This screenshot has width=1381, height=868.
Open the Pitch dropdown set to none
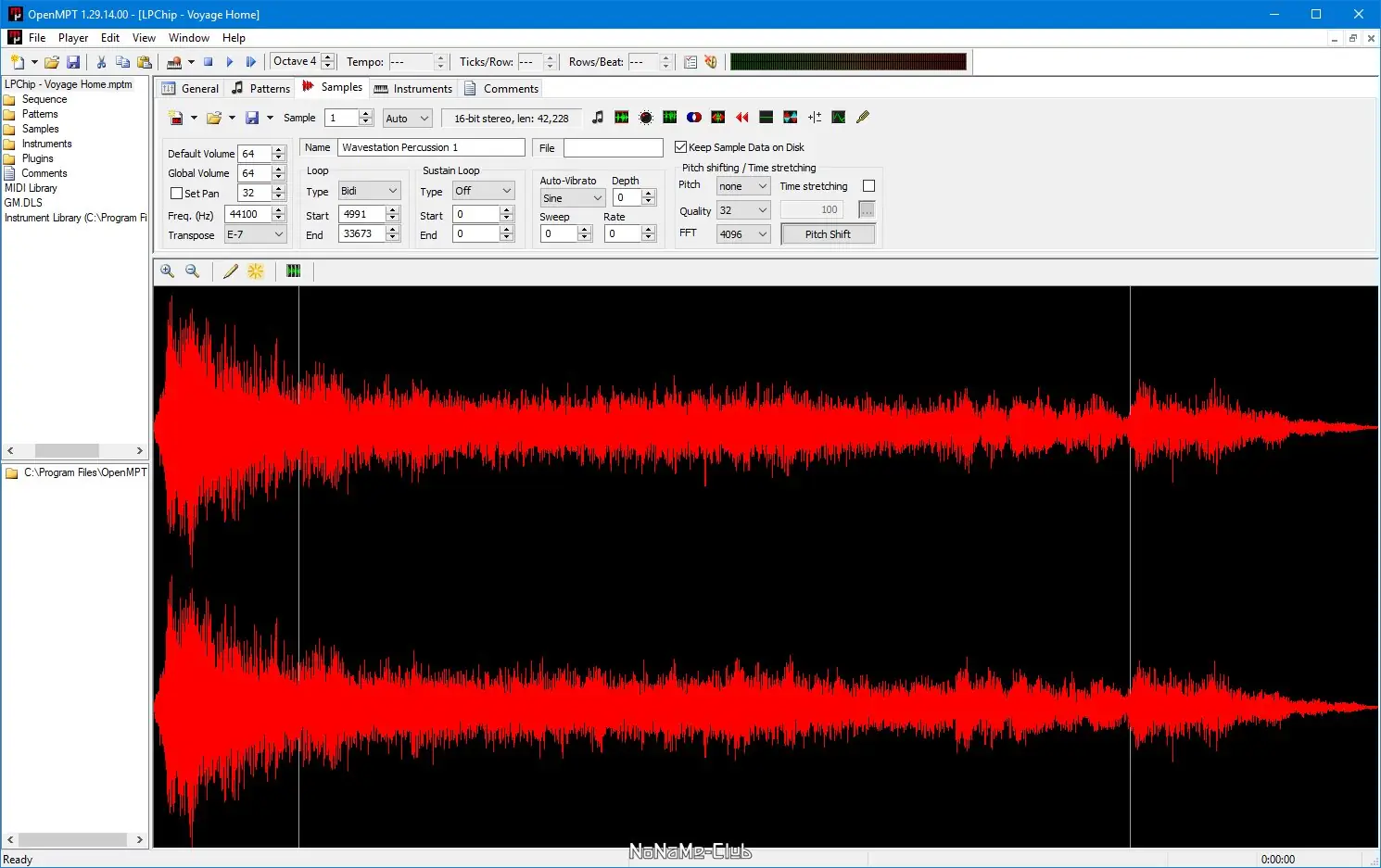[x=743, y=186]
